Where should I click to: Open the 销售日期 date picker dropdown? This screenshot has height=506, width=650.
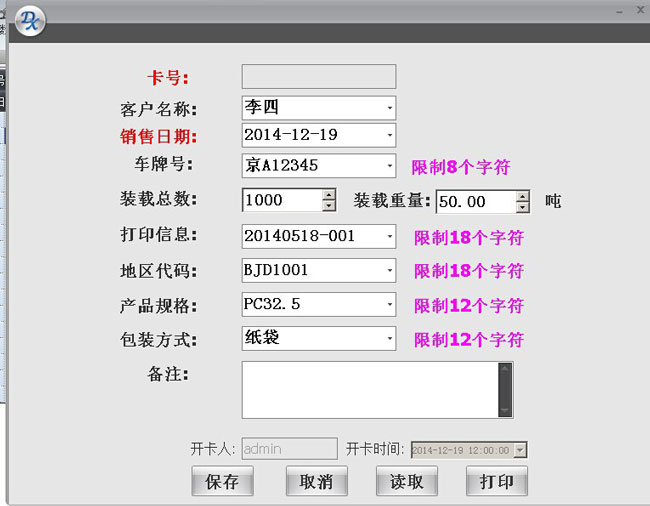pos(389,135)
